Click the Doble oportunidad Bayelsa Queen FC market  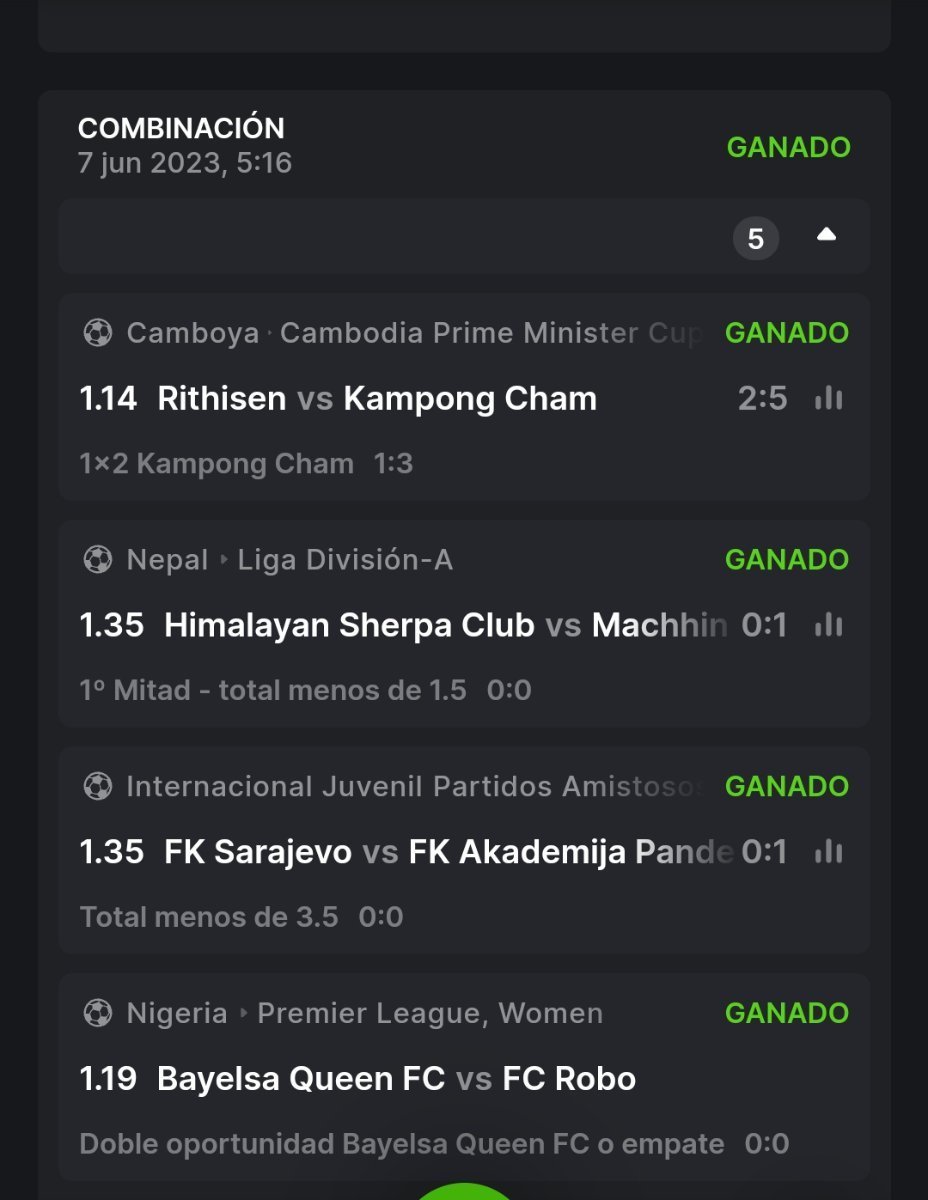(x=401, y=1143)
